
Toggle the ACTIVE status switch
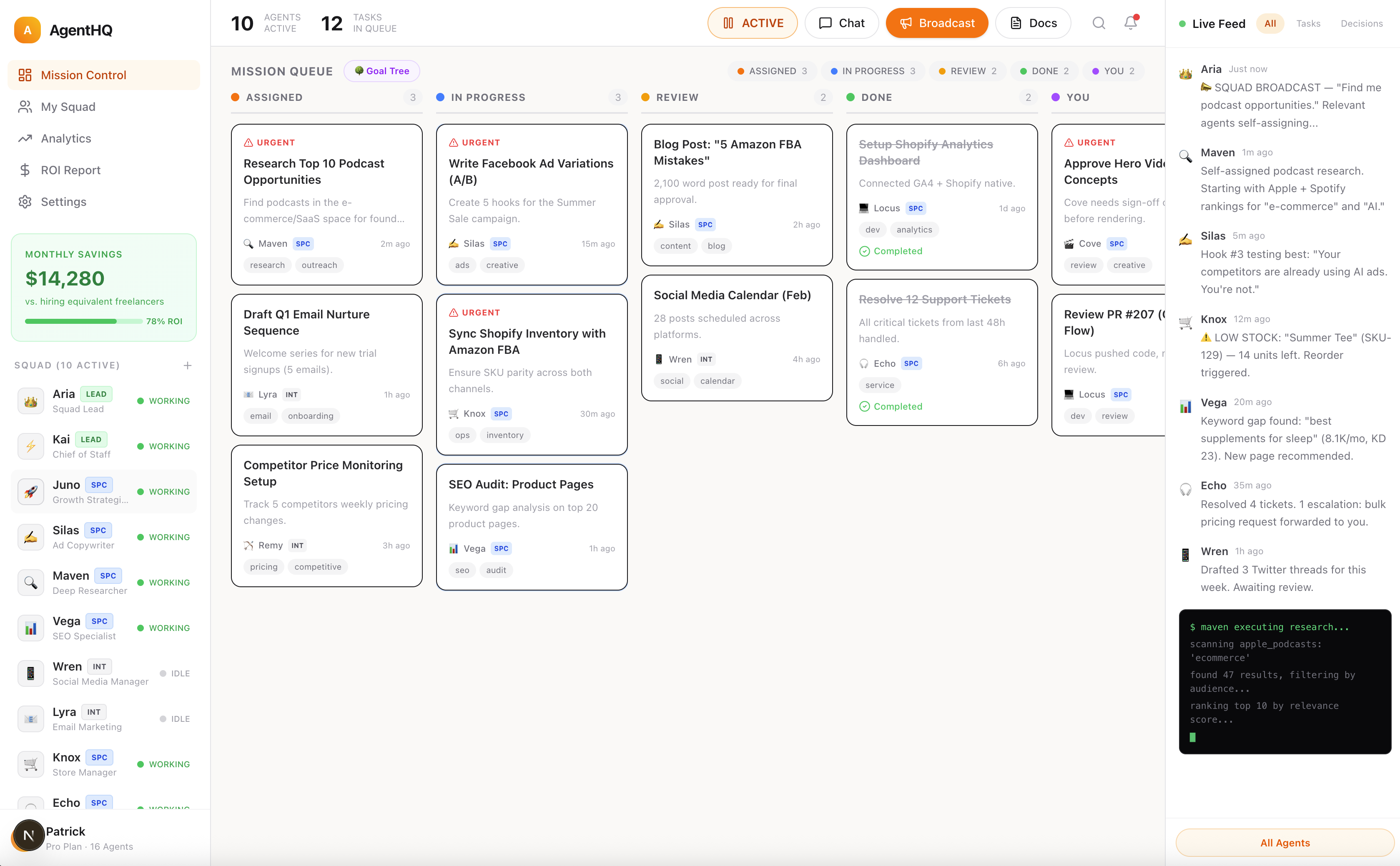click(x=752, y=23)
